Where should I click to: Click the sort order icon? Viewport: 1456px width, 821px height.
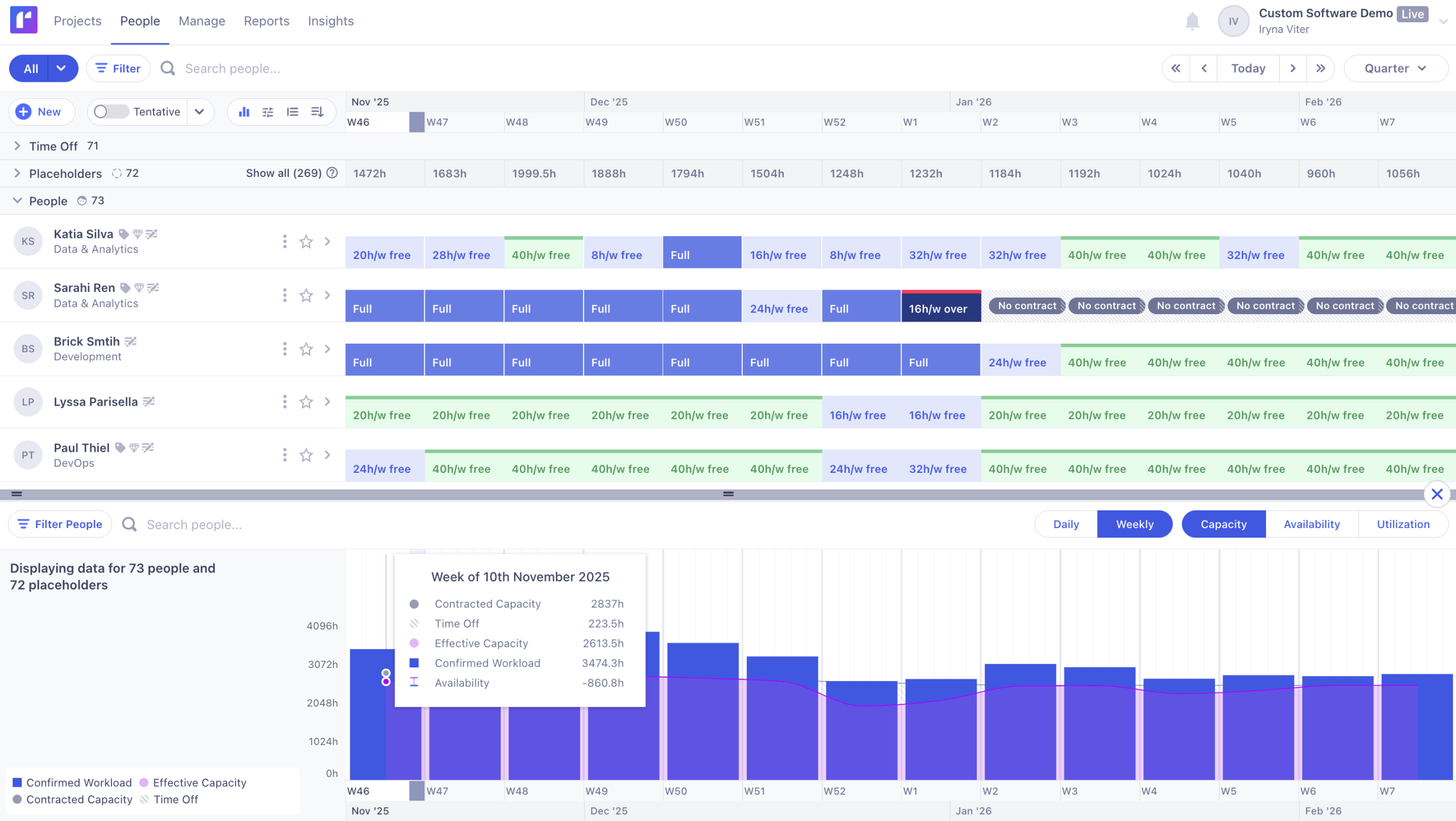point(317,112)
